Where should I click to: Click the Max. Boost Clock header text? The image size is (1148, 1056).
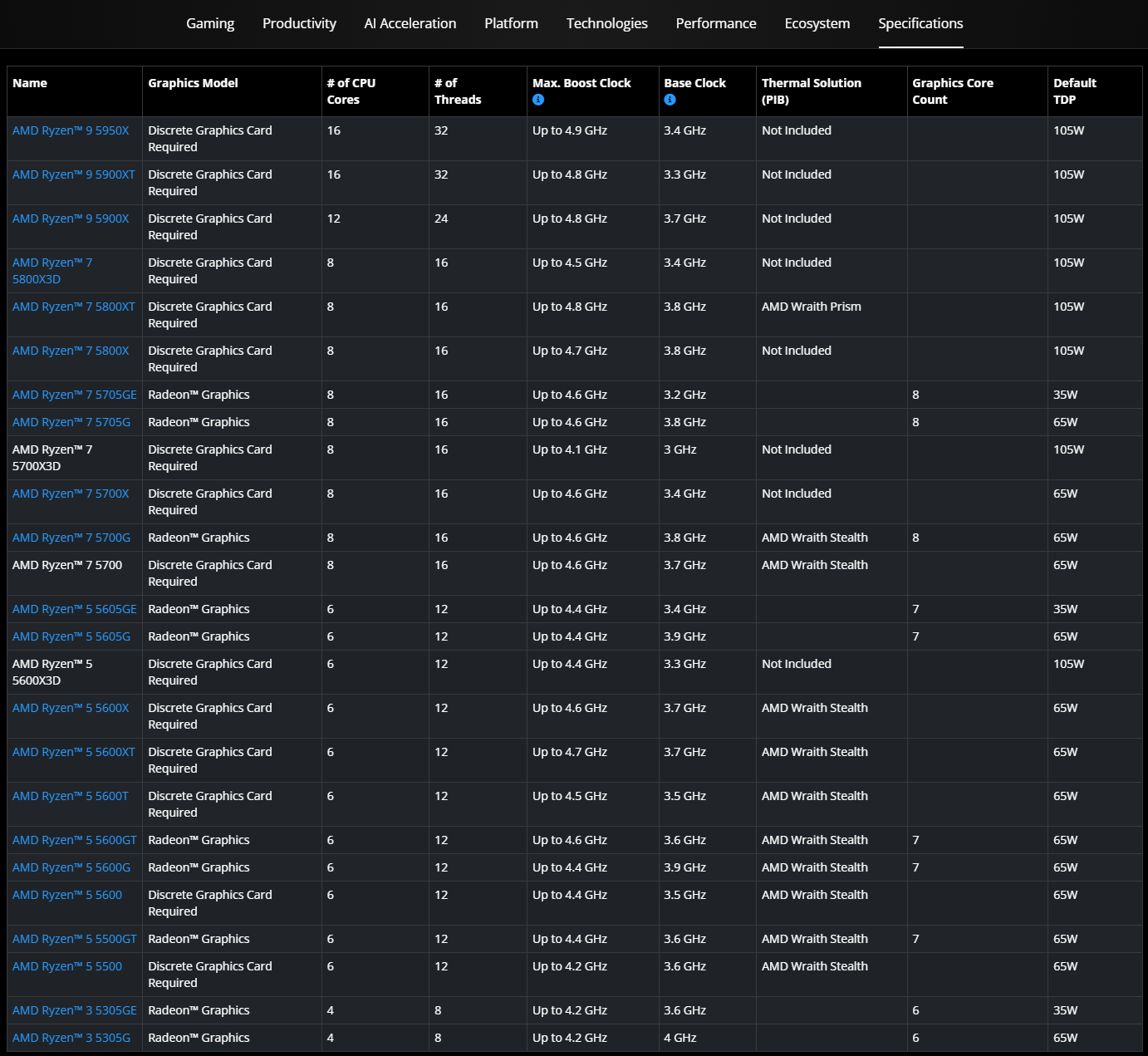pyautogui.click(x=581, y=83)
